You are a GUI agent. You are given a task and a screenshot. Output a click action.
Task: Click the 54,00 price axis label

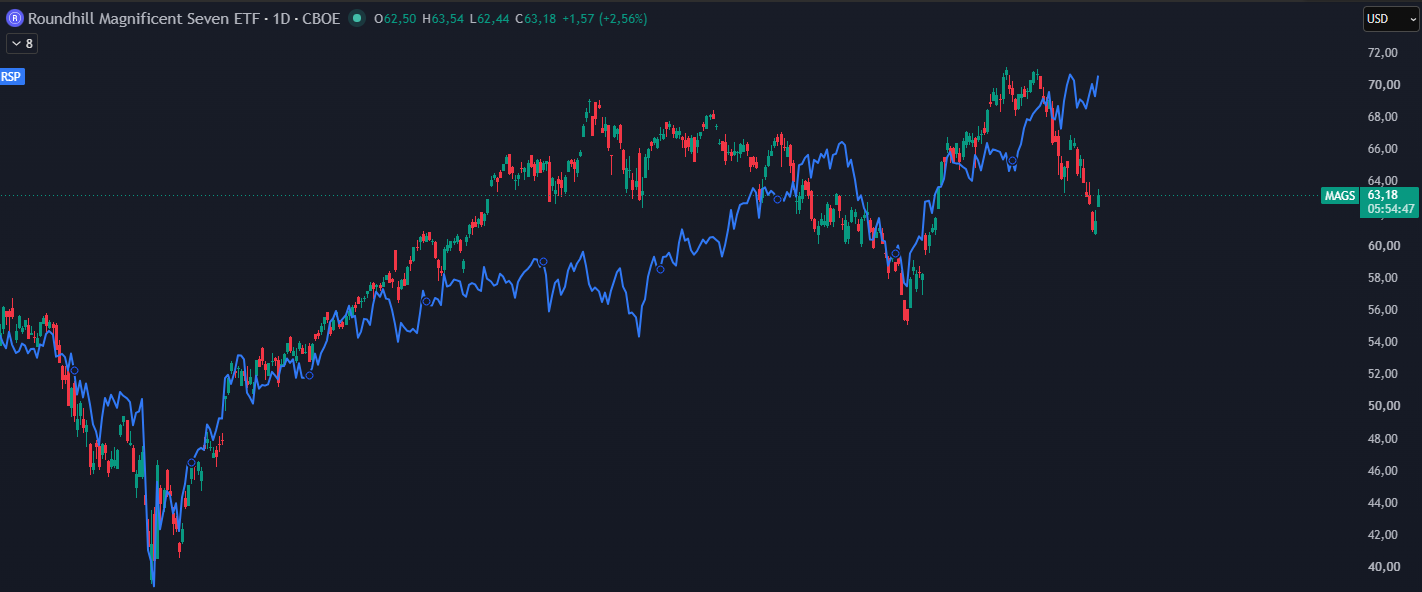click(1383, 341)
